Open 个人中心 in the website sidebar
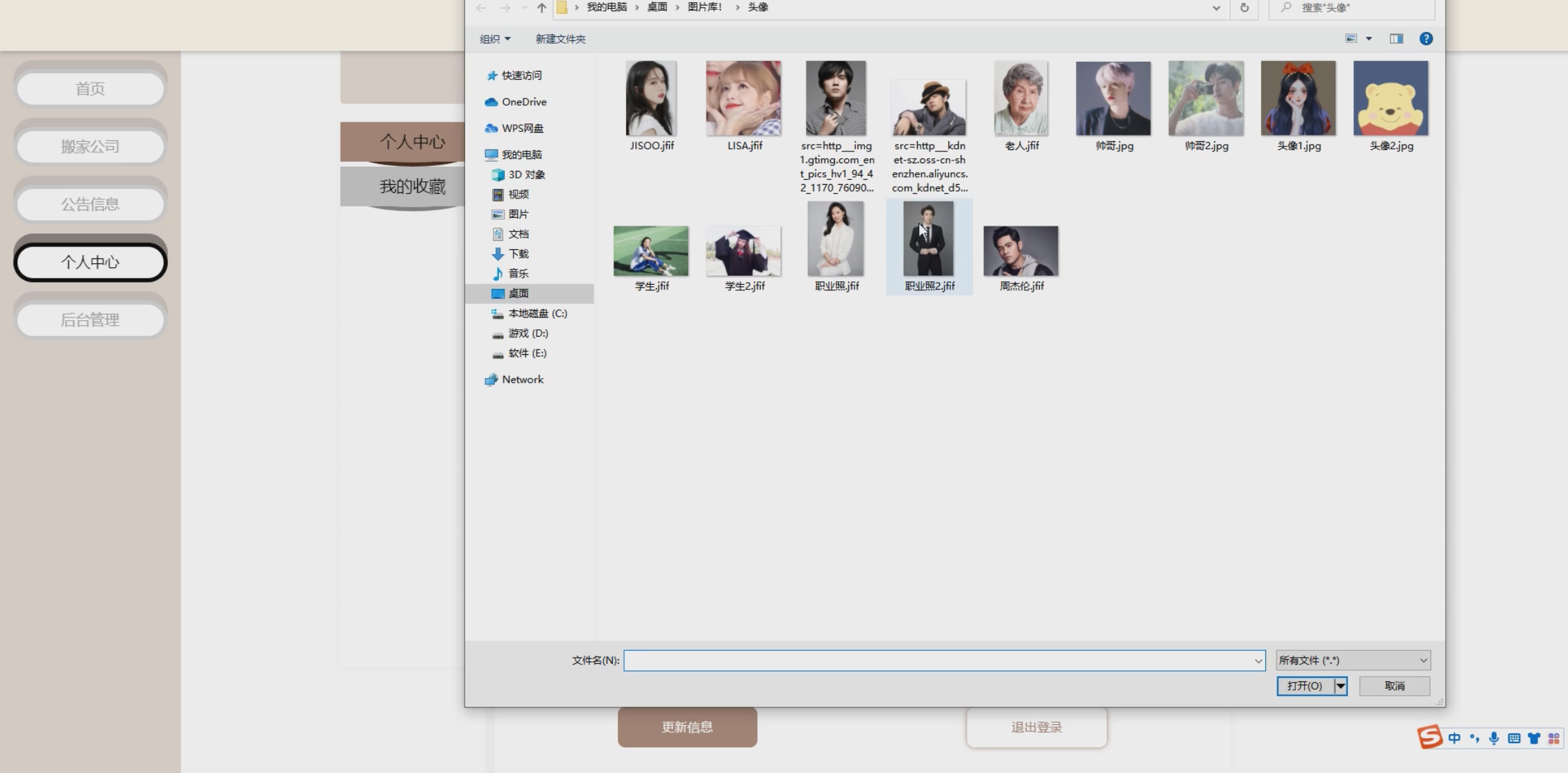This screenshot has height=773, width=1568. pos(90,262)
